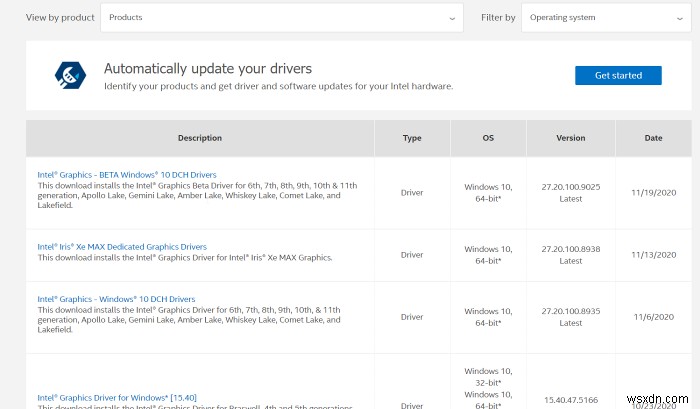Sort by the Version column header
This screenshot has height=409, width=700.
click(570, 138)
